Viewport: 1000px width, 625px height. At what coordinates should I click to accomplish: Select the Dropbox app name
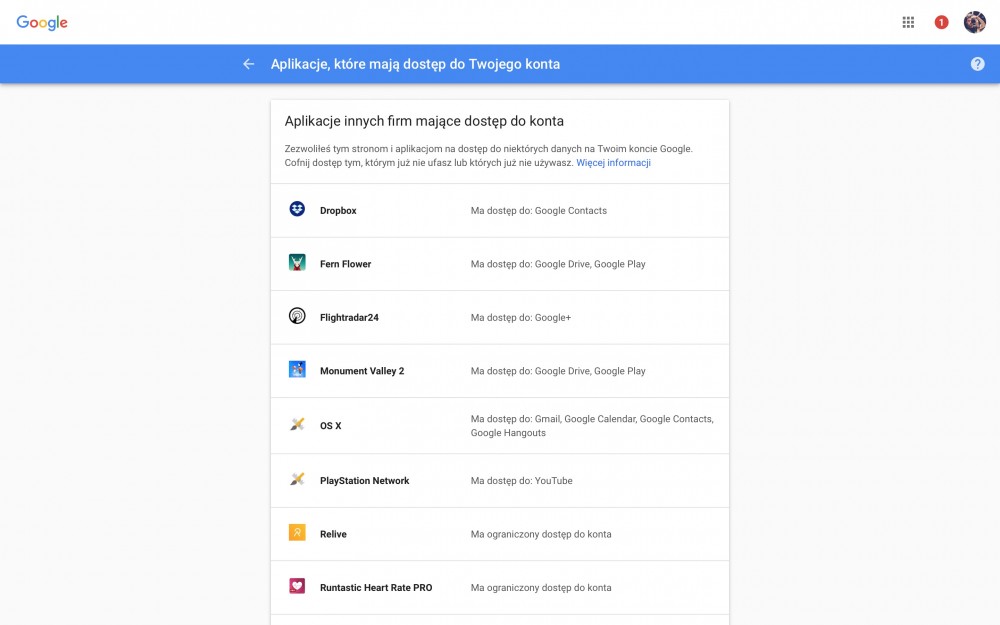point(338,210)
